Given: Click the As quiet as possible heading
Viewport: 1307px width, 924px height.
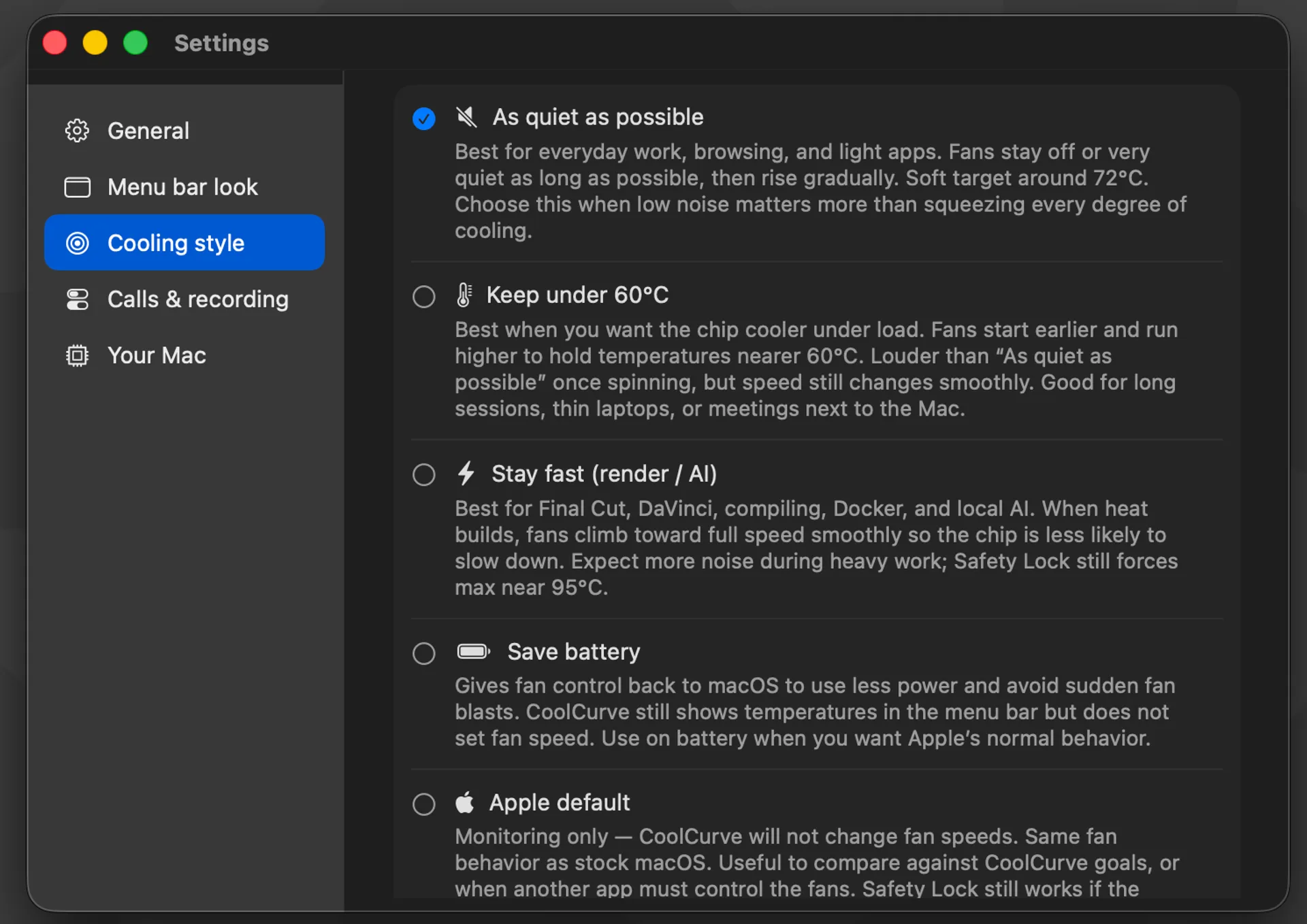Looking at the screenshot, I should (x=598, y=117).
